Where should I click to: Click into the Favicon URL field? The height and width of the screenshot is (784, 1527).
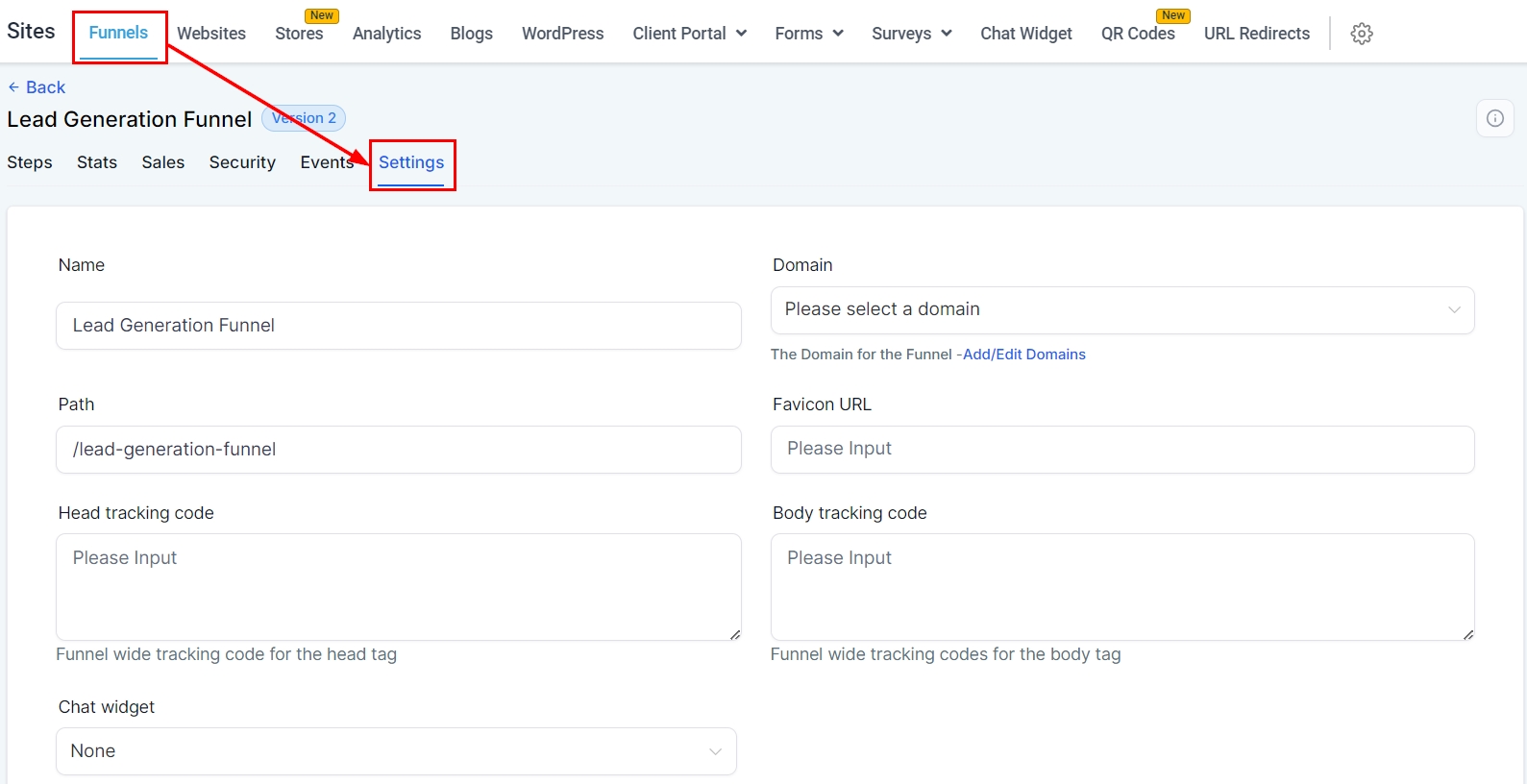[1121, 450]
